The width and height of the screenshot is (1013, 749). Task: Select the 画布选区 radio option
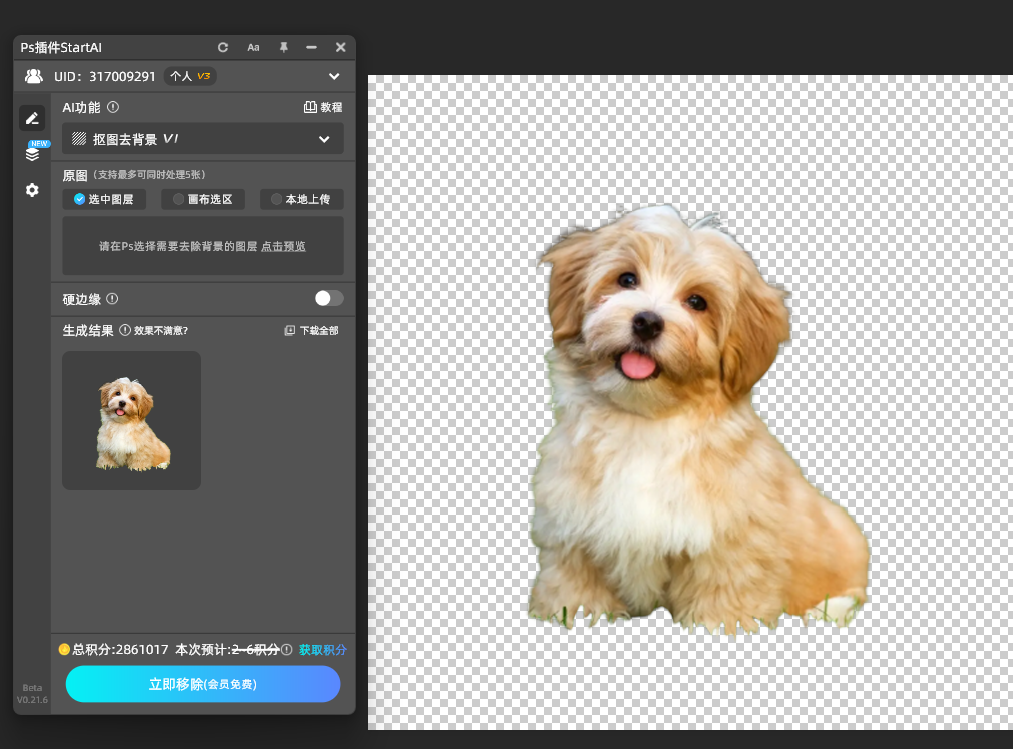[x=203, y=199]
